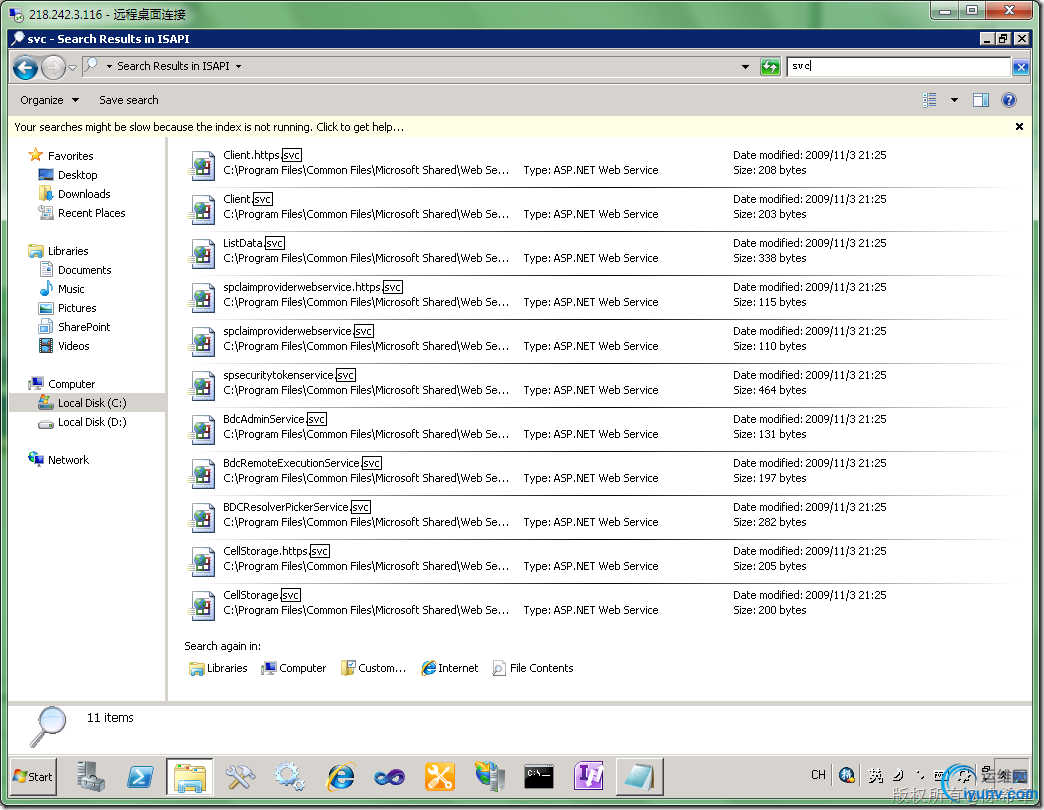Image resolution: width=1044 pixels, height=810 pixels.
Task: Select spsecuritytokenservice.svc file icon
Action: tap(202, 385)
